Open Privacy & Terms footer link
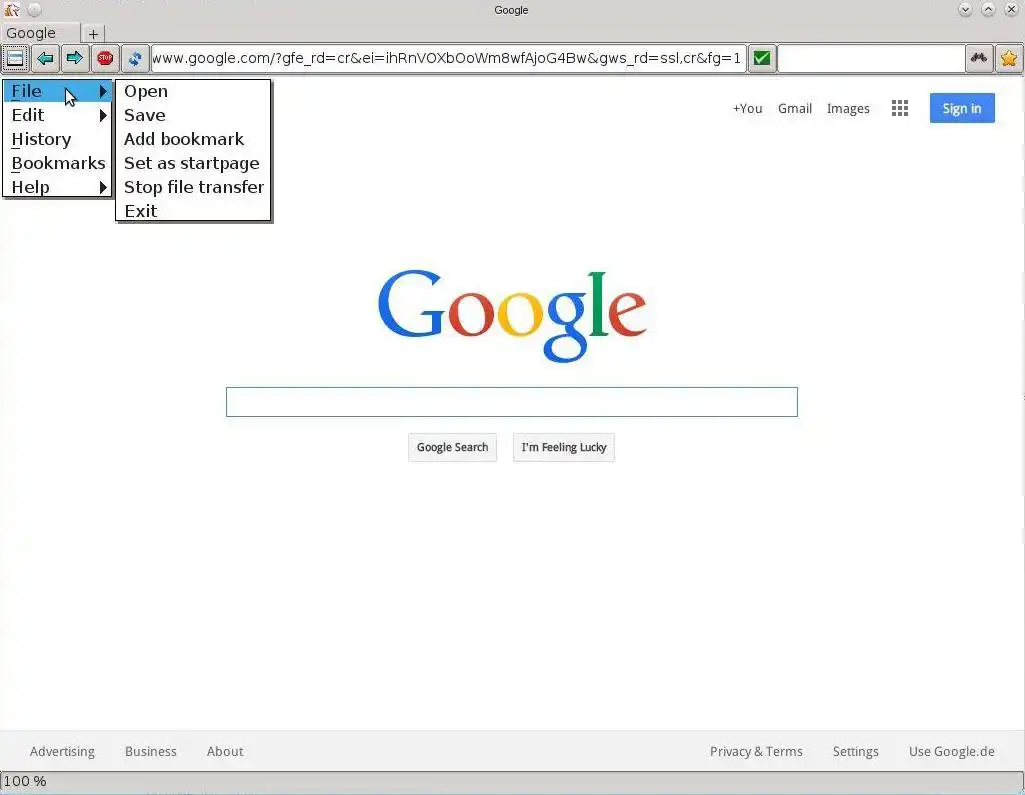 coord(756,751)
